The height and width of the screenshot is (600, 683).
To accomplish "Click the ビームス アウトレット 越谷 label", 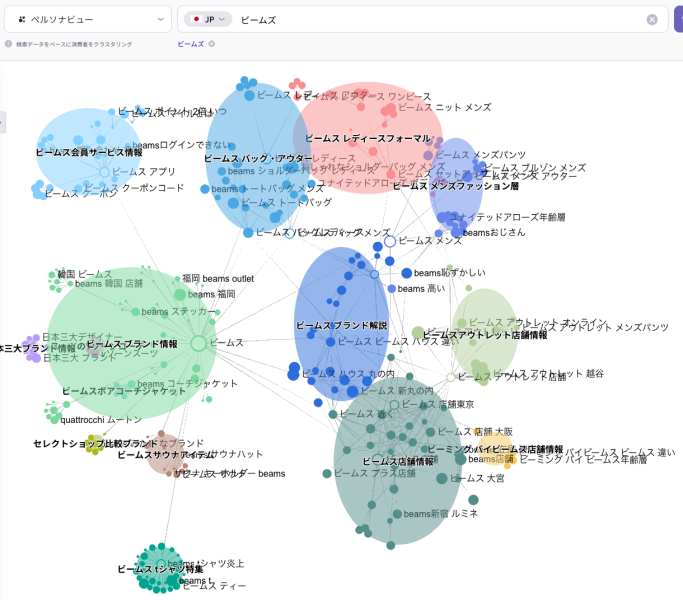I will pos(548,373).
